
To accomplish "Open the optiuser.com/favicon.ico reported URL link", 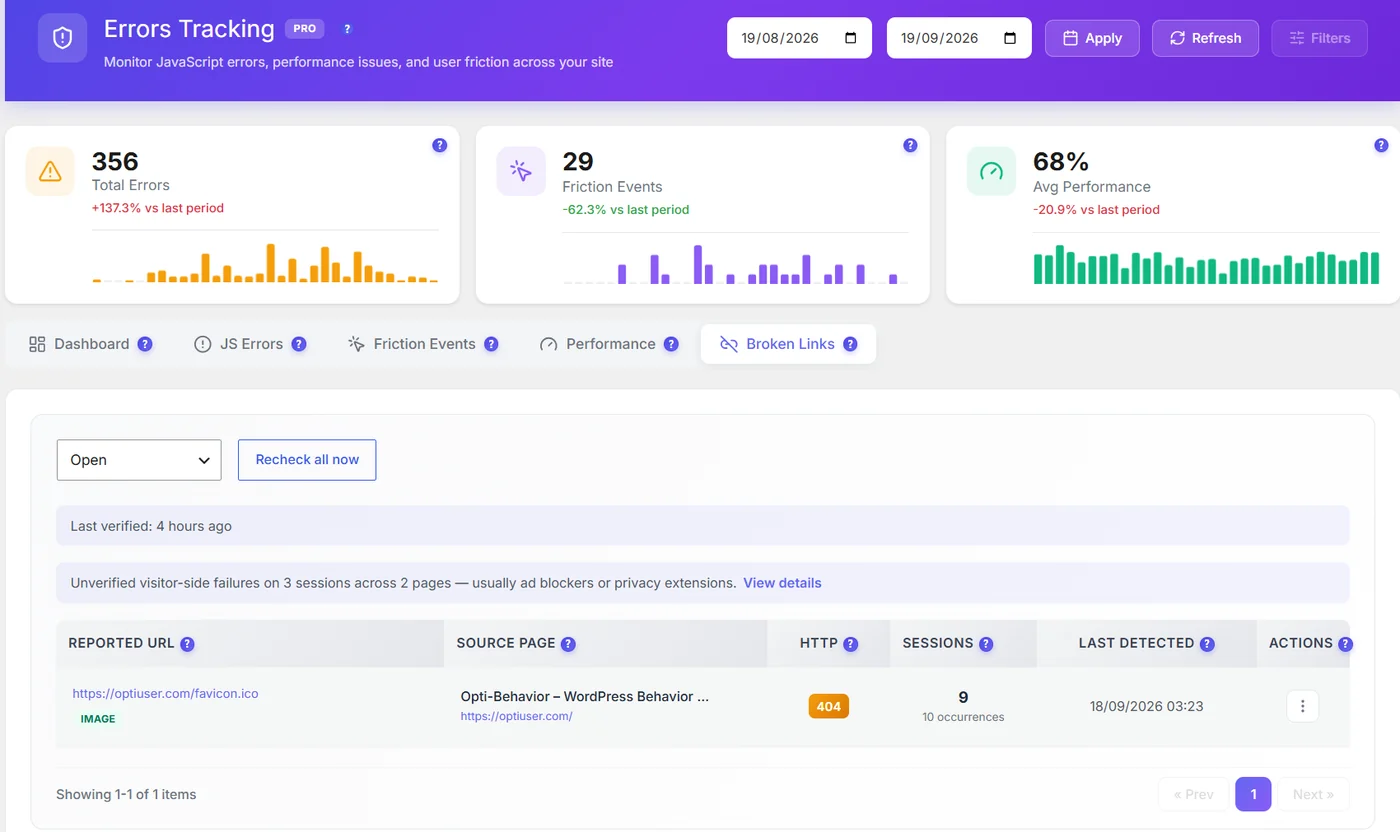I will (x=165, y=693).
